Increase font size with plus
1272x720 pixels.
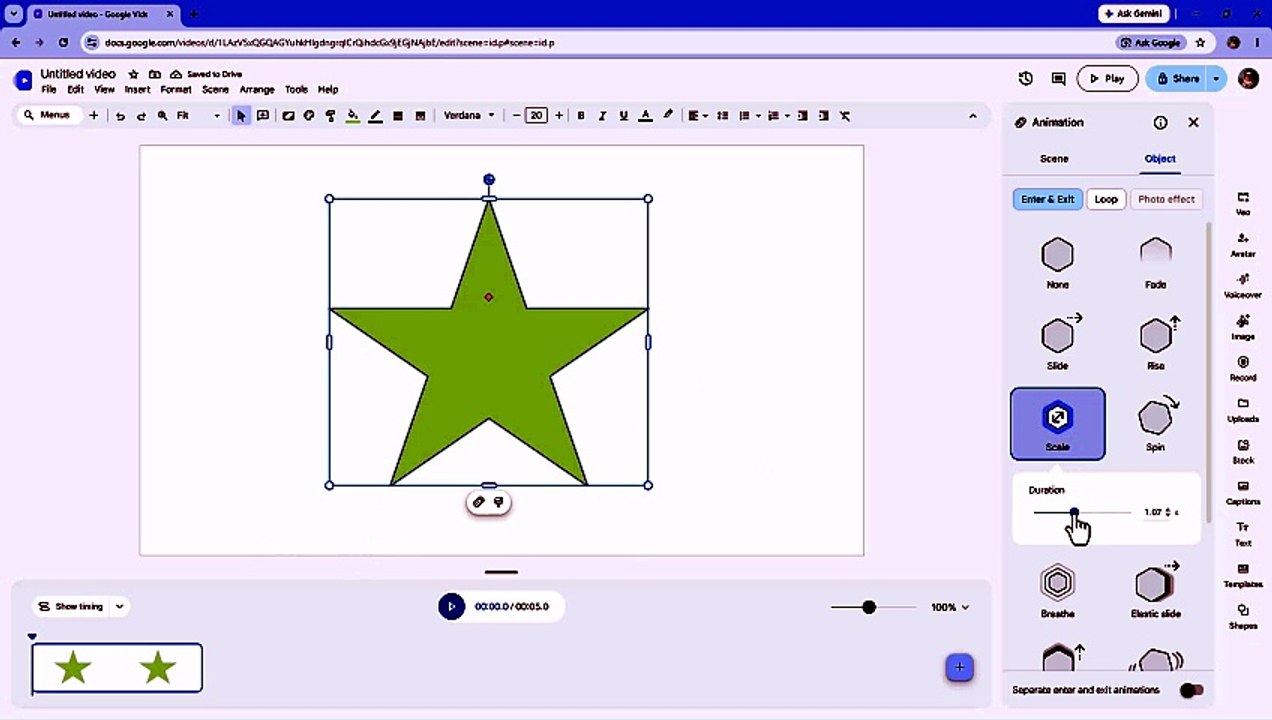point(559,116)
